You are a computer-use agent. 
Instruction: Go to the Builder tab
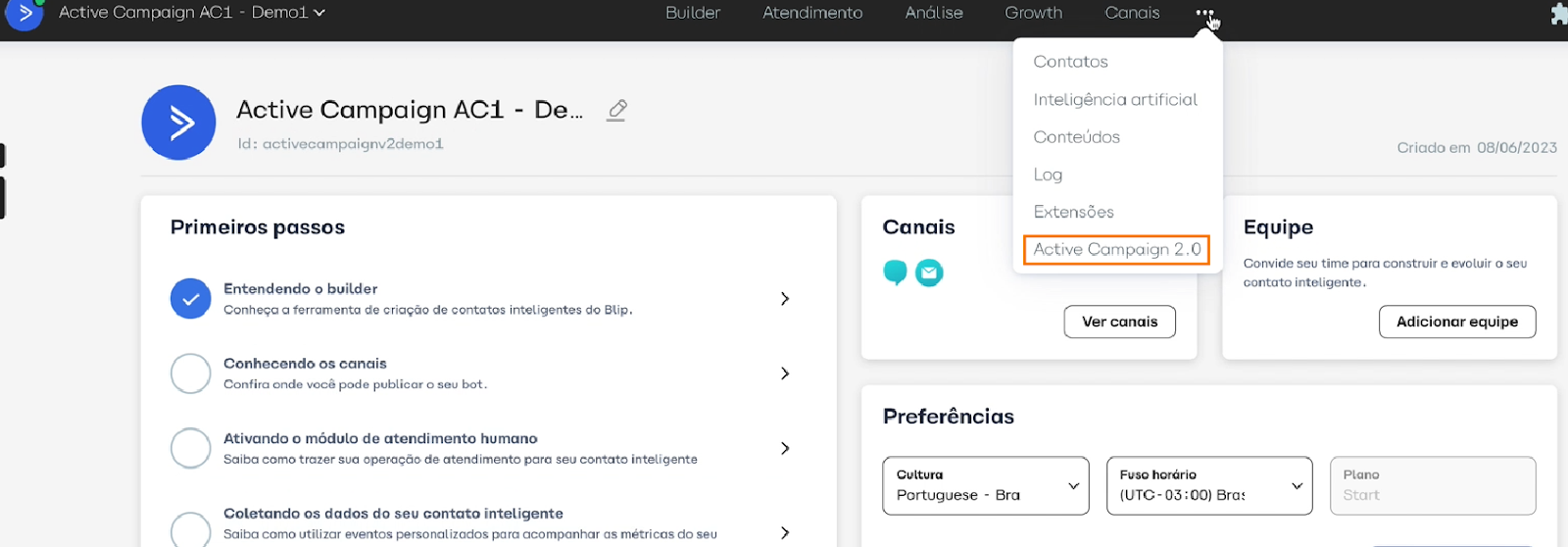pos(692,13)
